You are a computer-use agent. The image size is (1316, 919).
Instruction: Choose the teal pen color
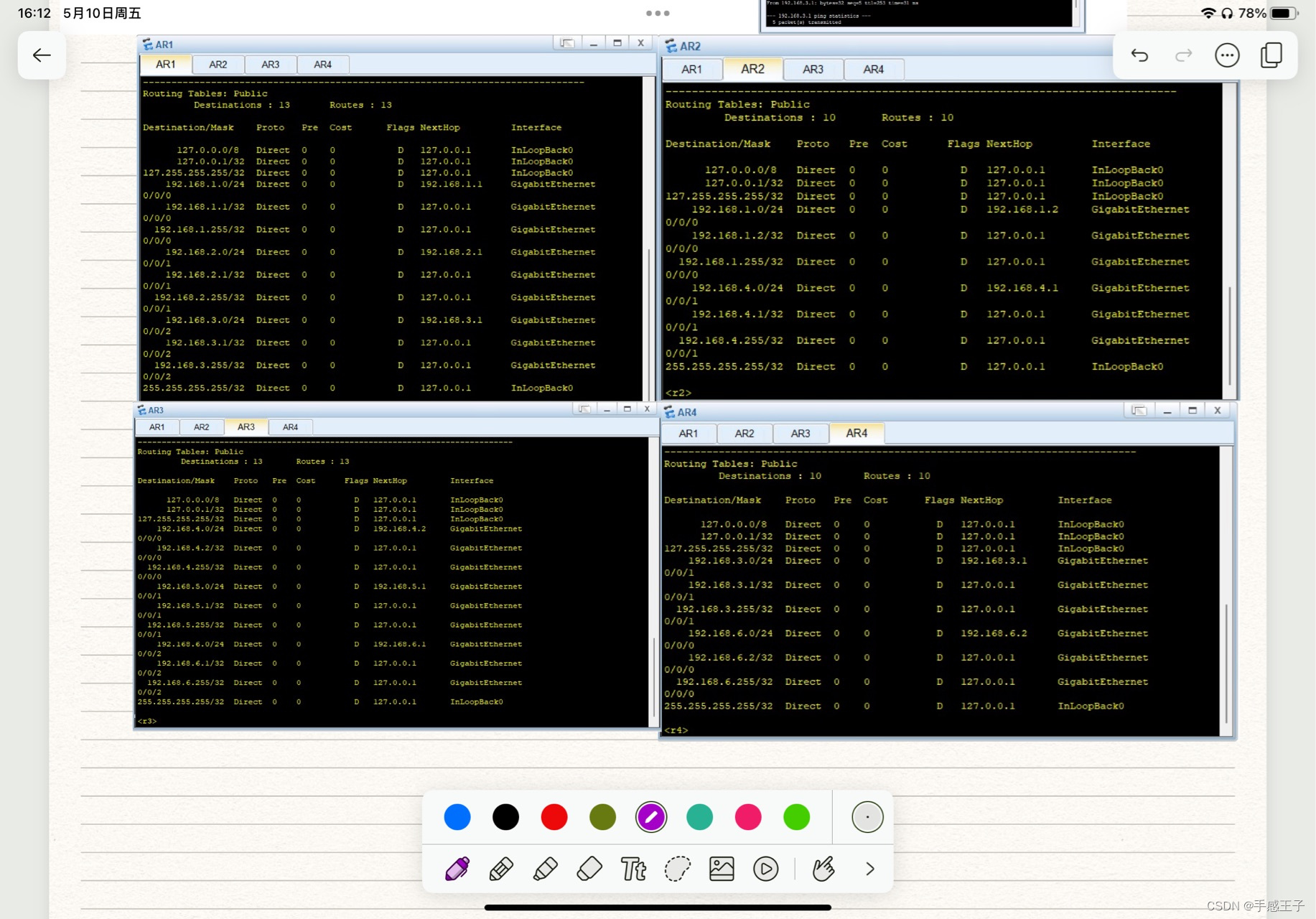point(699,817)
